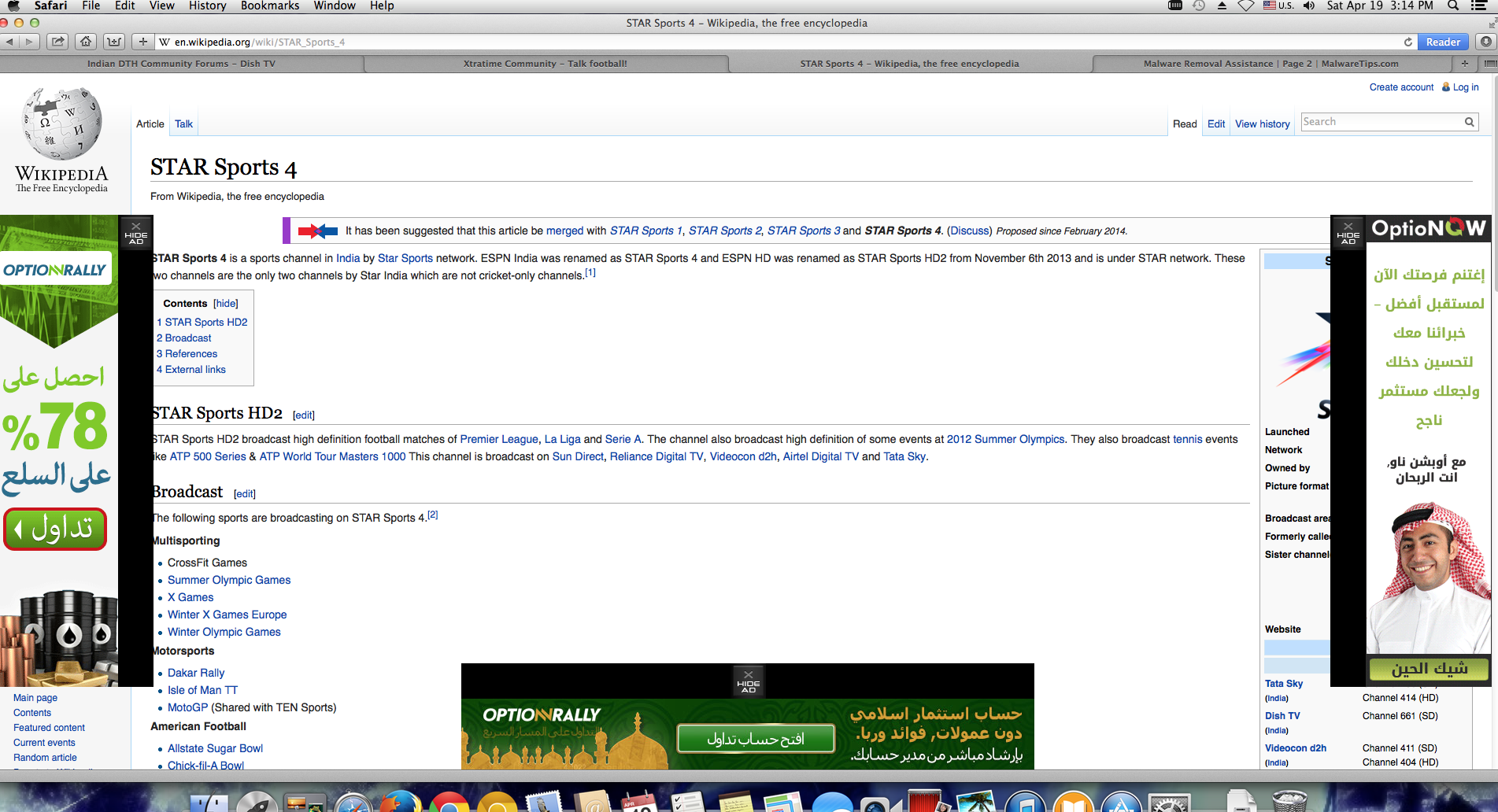Click the Log in link

pos(1465,87)
